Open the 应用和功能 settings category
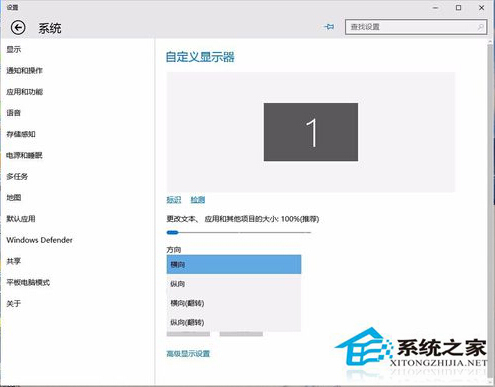Screen dimensions: 495x387 [x=24, y=92]
